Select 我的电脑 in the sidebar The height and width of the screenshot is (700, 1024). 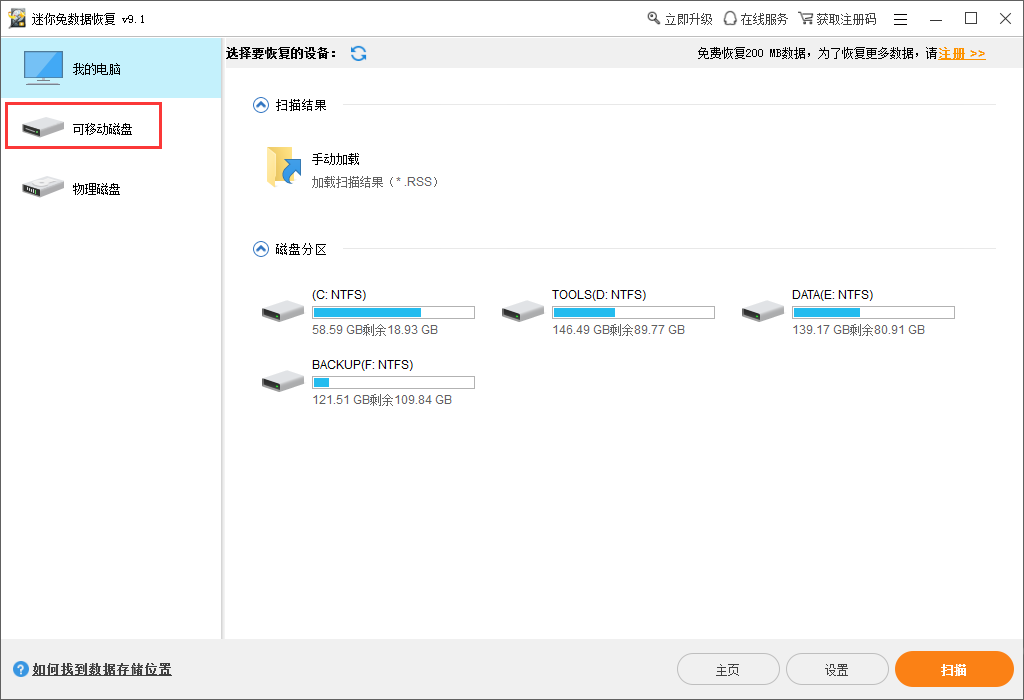click(111, 68)
